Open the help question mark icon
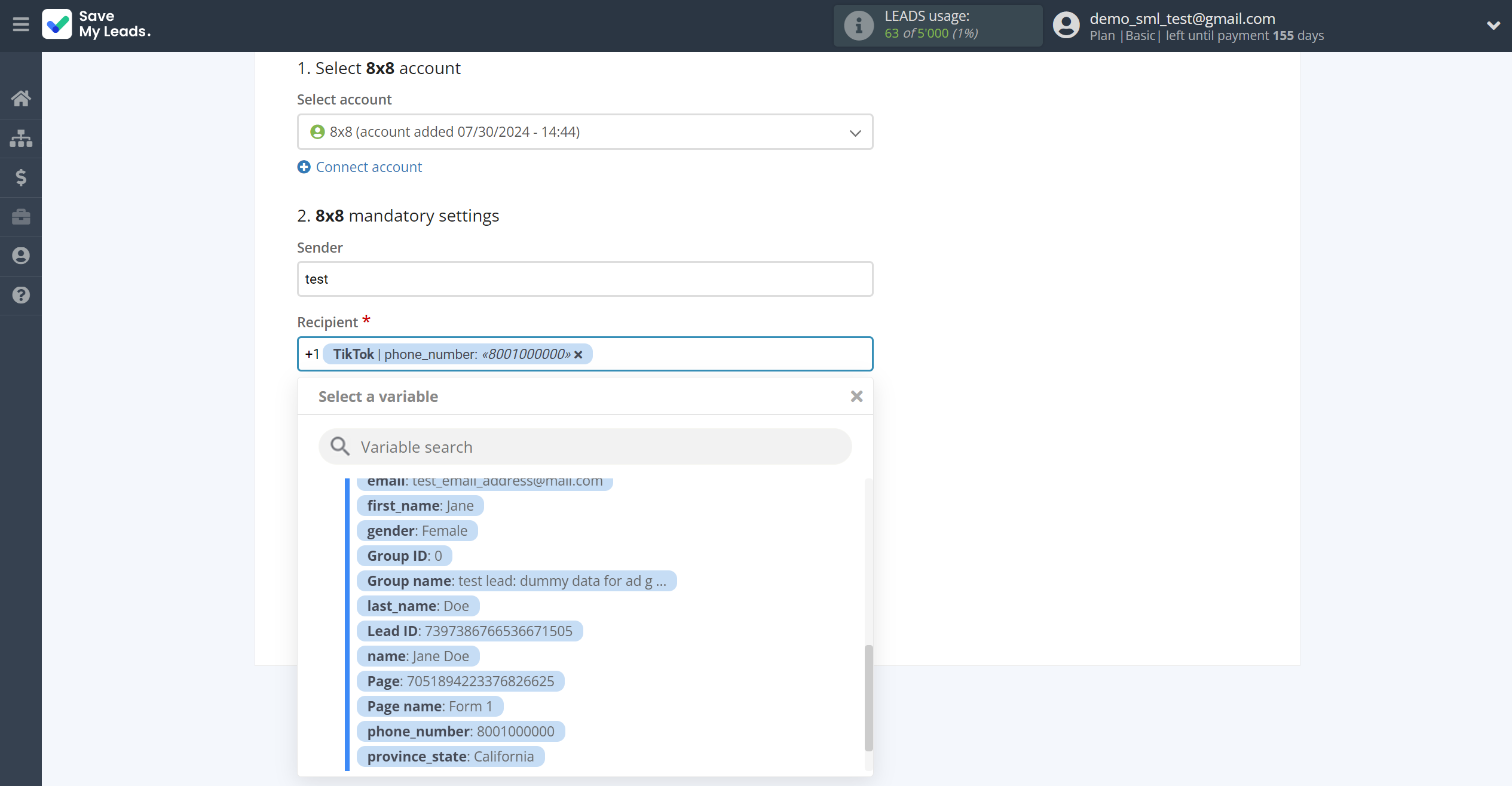1512x786 pixels. point(21,295)
